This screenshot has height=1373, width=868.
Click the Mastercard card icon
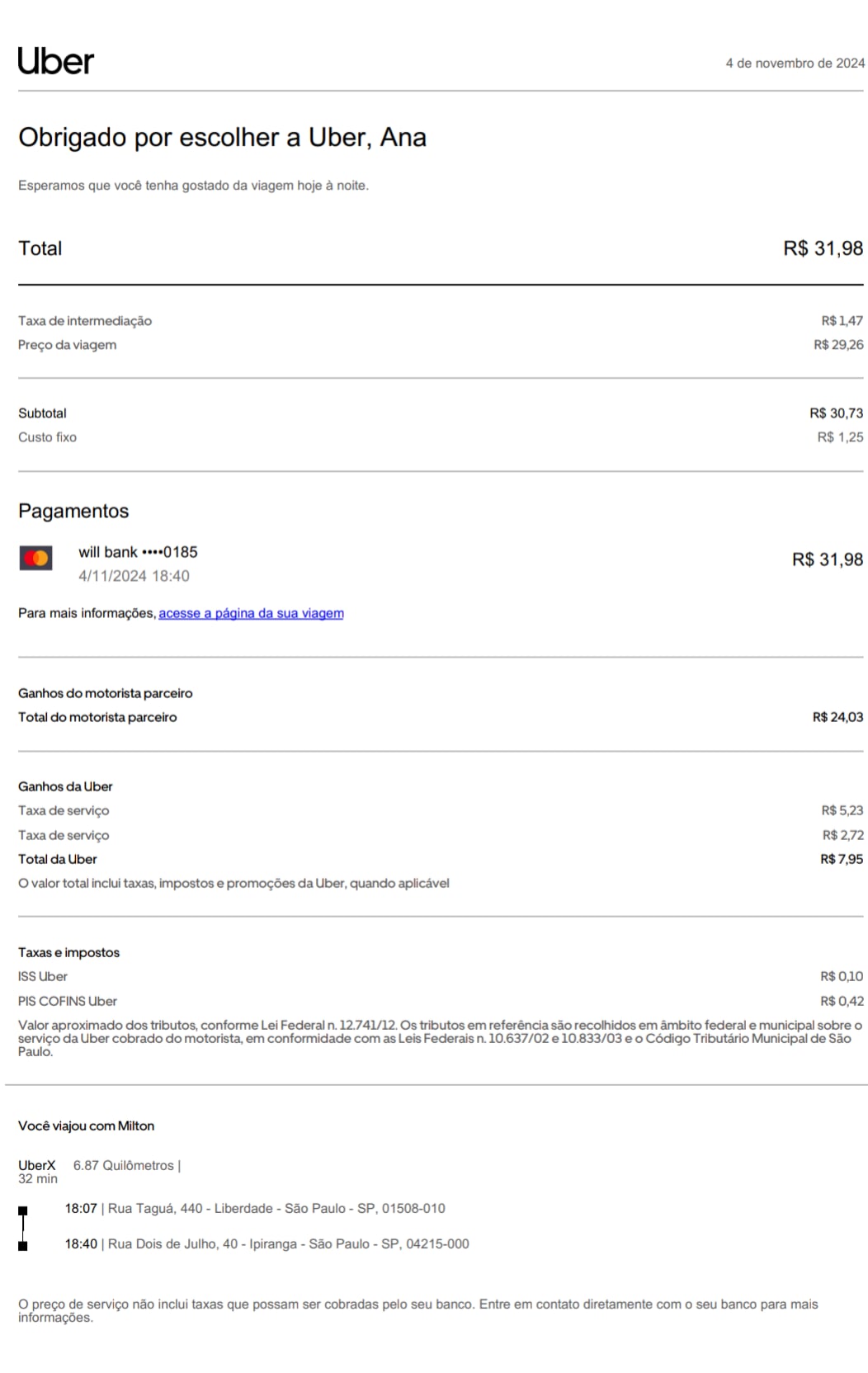tap(35, 559)
